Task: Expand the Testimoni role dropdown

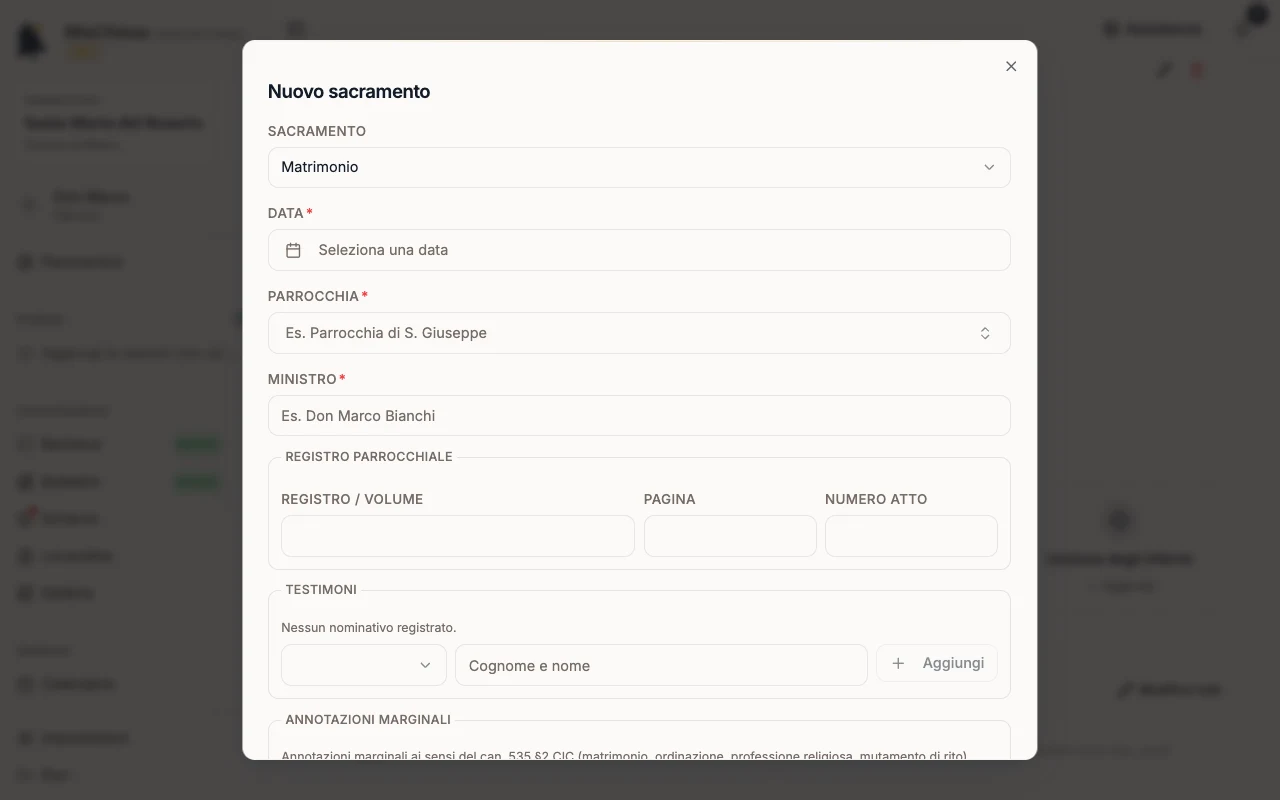Action: click(364, 665)
